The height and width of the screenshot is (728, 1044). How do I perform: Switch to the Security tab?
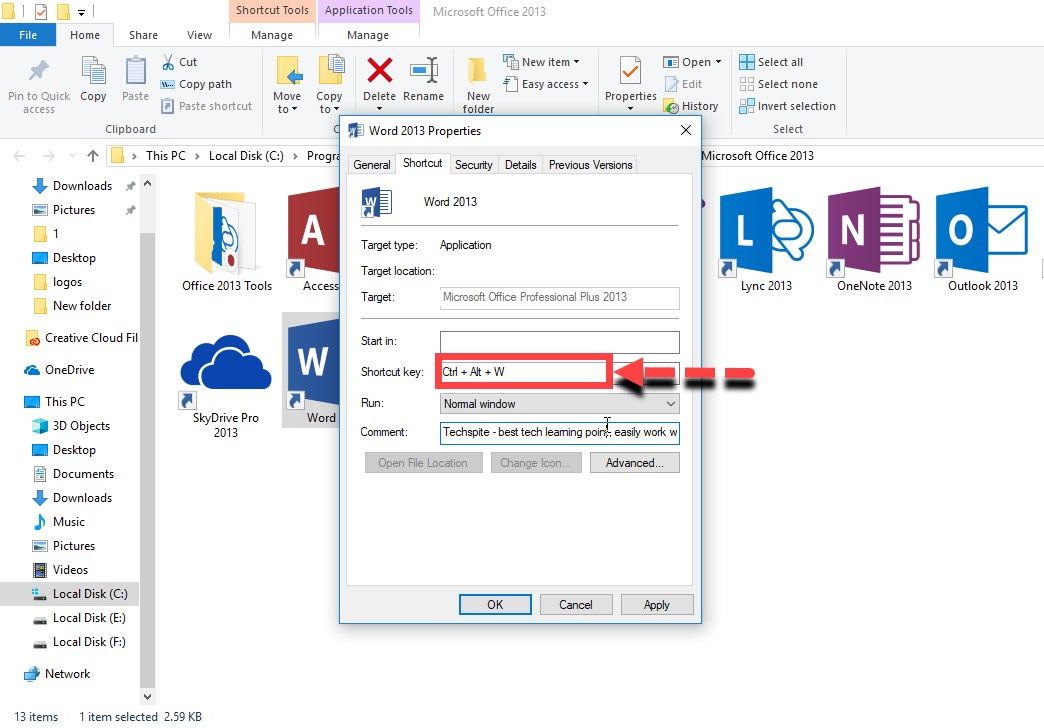pos(473,165)
